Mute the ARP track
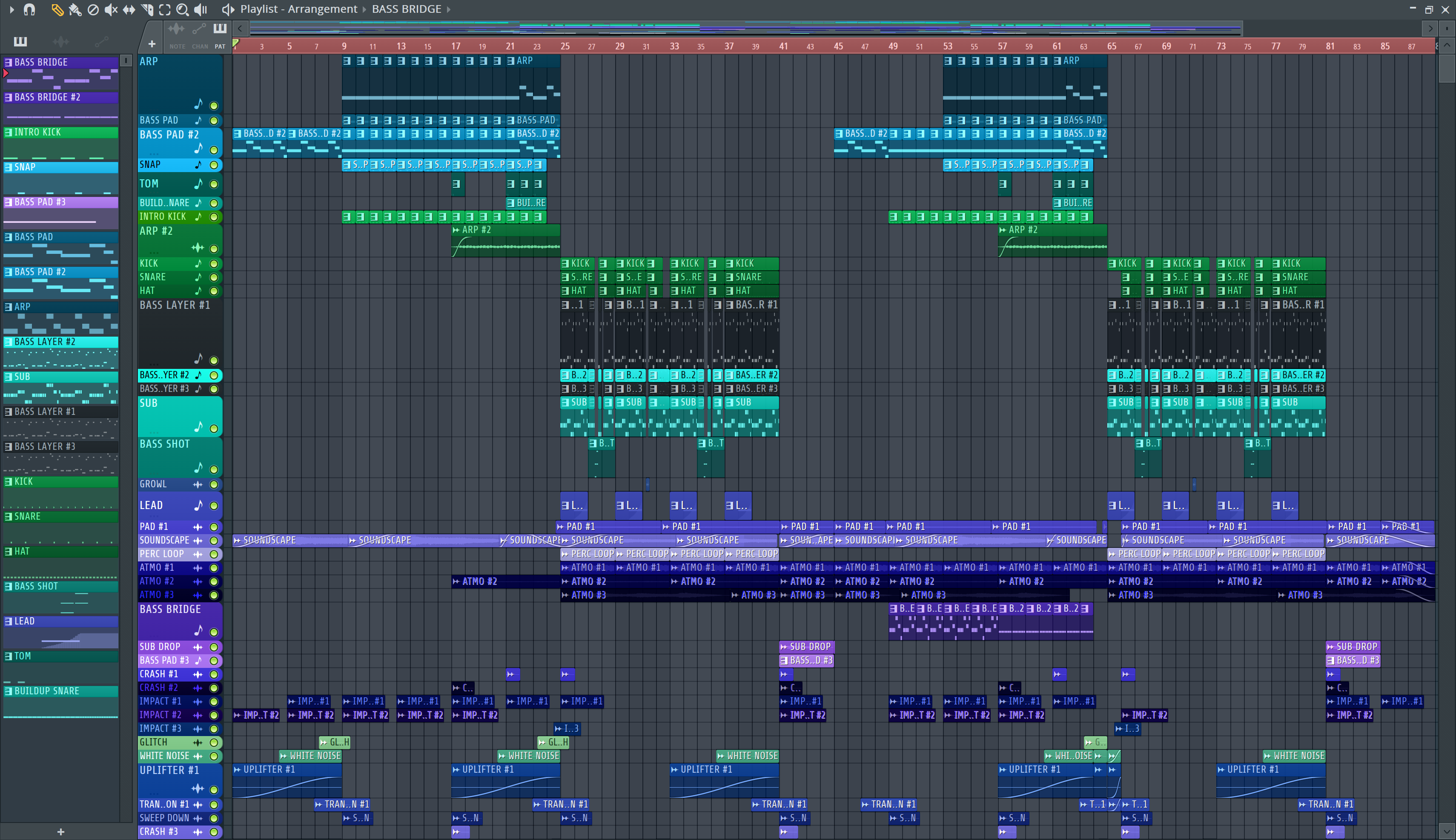Image resolution: width=1456 pixels, height=840 pixels. [x=214, y=106]
